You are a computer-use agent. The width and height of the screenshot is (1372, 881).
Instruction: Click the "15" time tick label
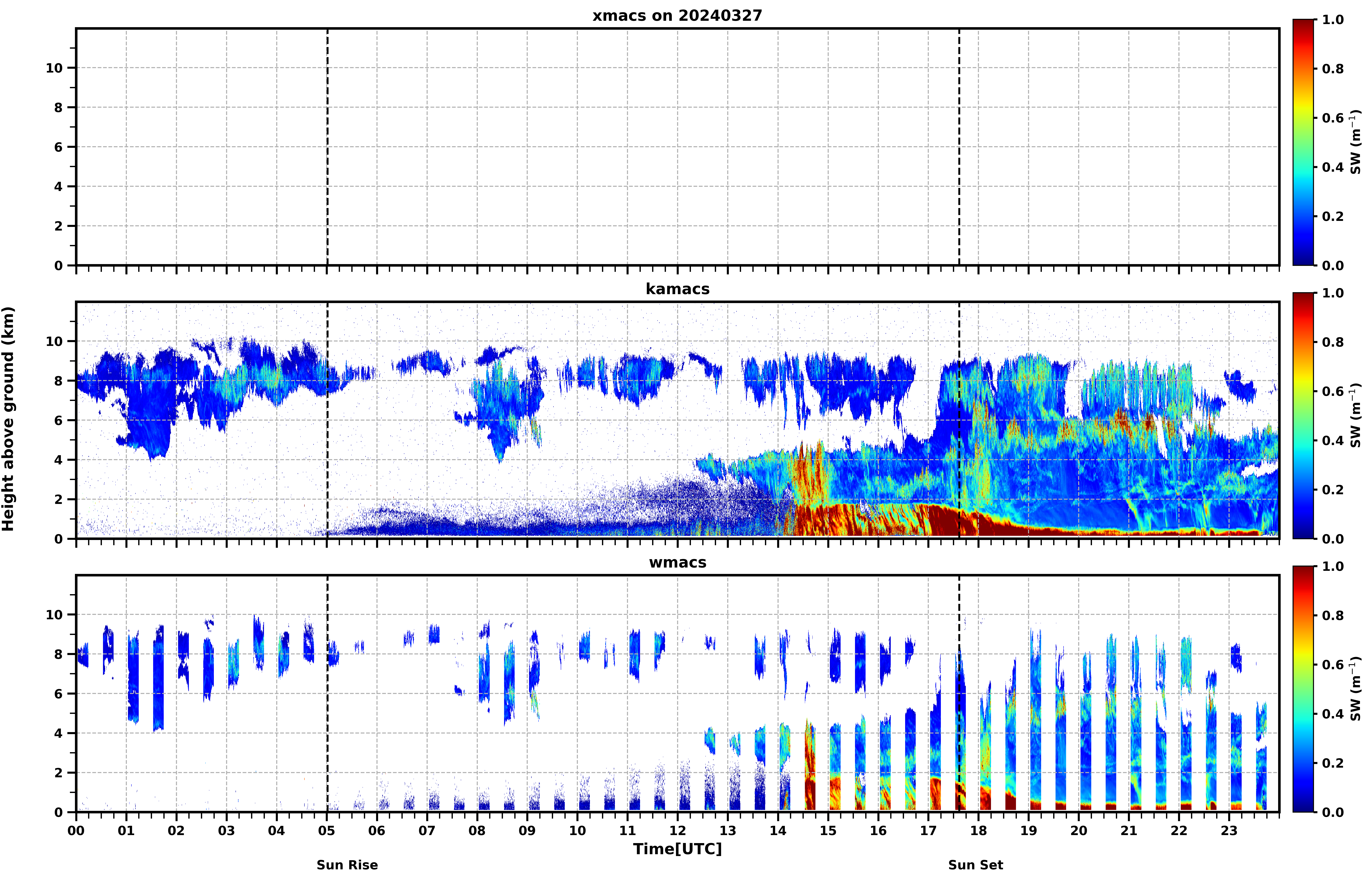(x=828, y=831)
